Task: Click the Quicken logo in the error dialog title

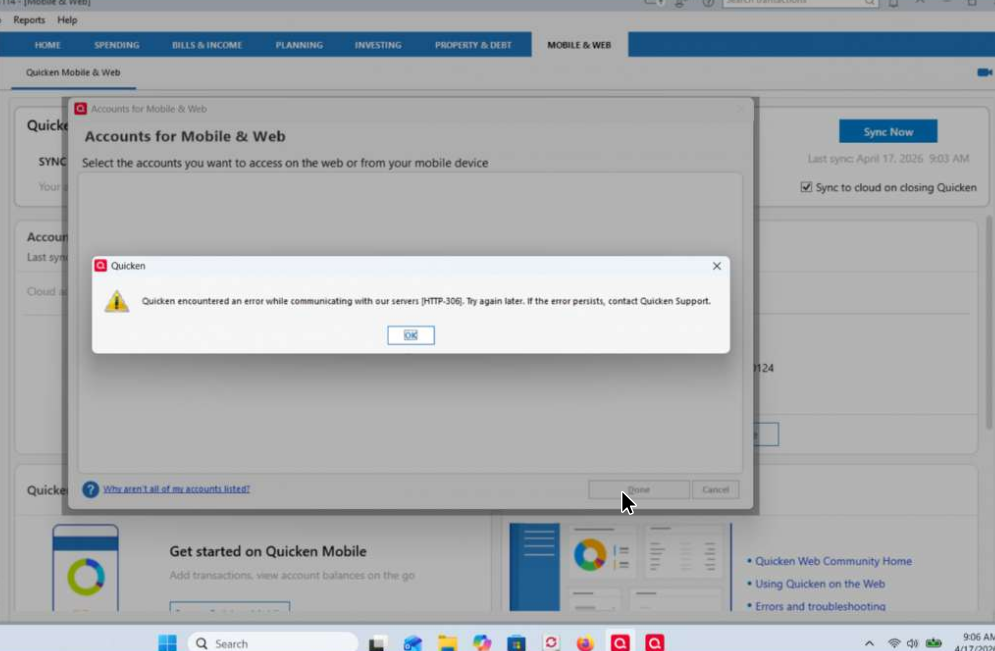Action: (100, 265)
